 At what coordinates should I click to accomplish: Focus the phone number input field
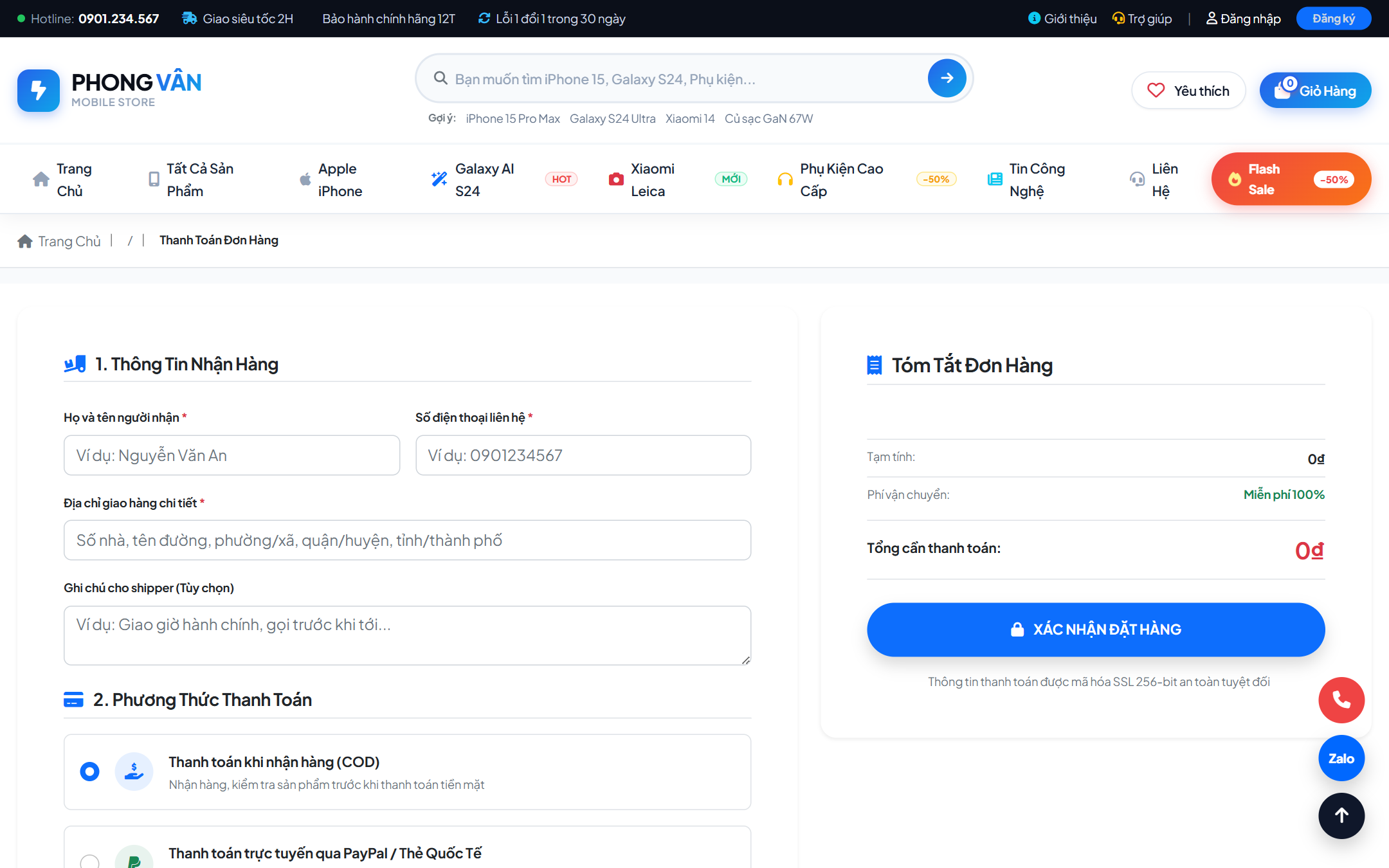pos(583,455)
